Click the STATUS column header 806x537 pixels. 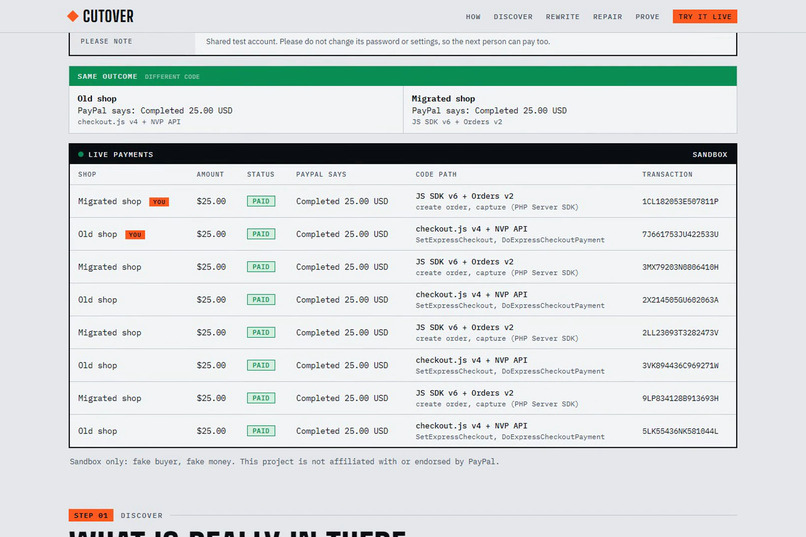click(x=260, y=174)
